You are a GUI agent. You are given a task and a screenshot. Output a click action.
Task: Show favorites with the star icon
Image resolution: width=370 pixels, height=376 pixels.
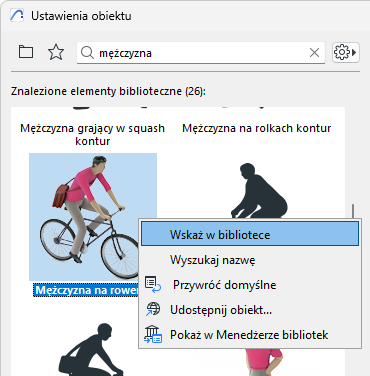(56, 52)
